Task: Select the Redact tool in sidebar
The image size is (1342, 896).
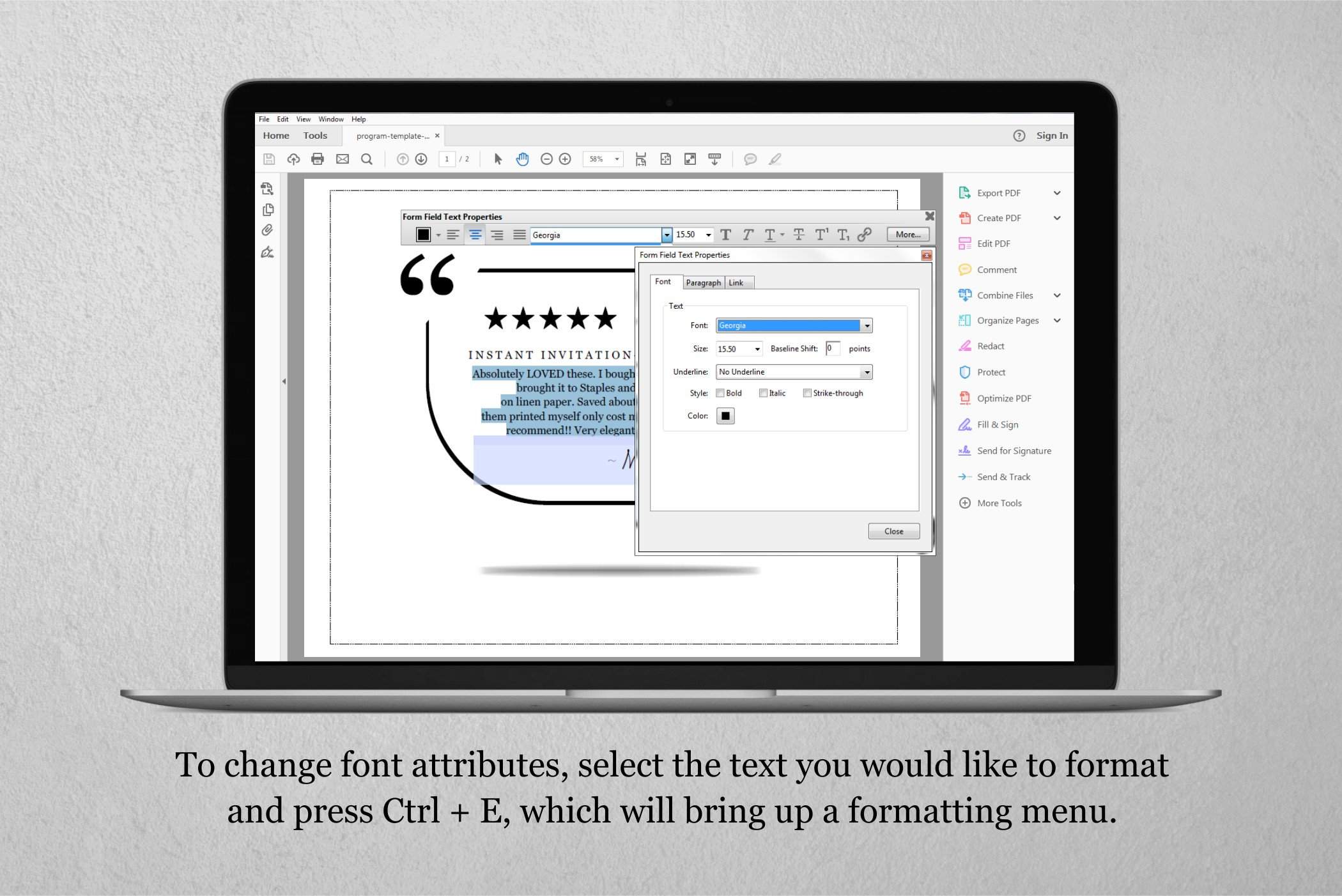Action: click(x=989, y=346)
